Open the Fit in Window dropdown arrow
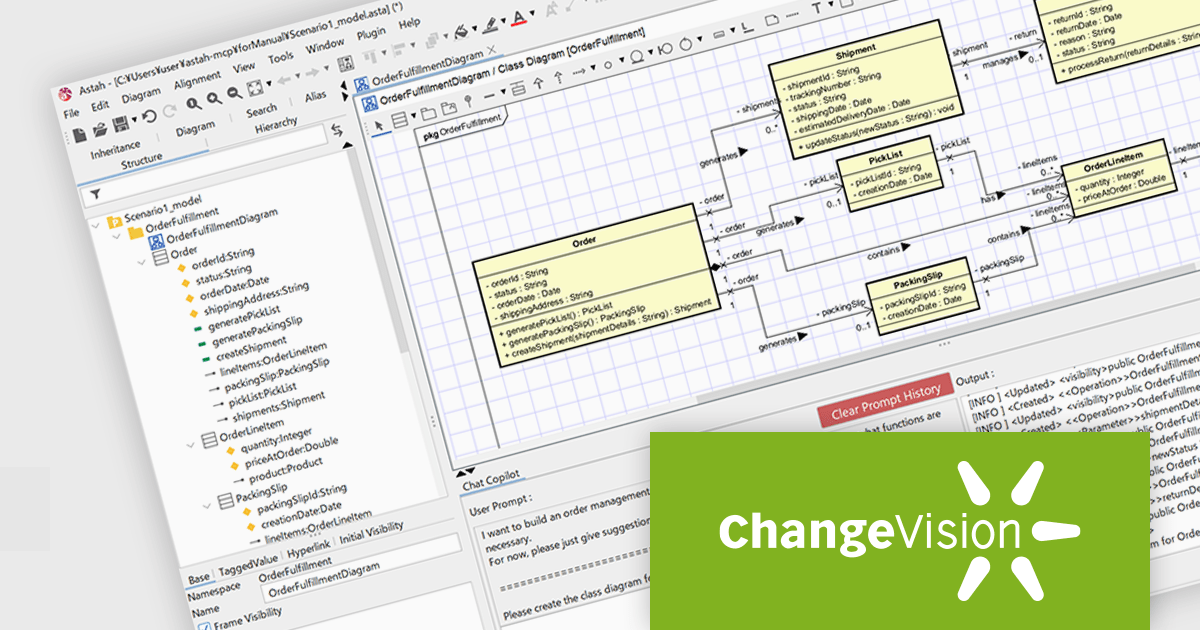Viewport: 1200px width, 630px height. tap(269, 83)
